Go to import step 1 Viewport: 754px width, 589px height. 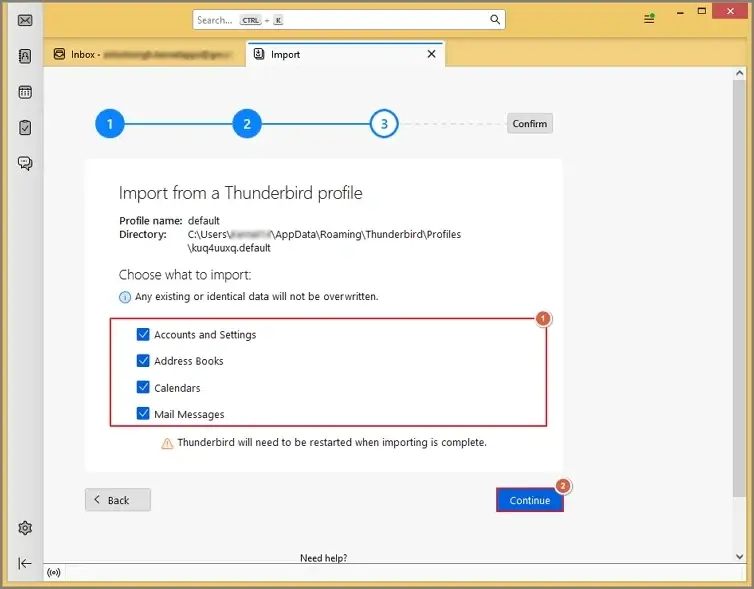[x=110, y=124]
